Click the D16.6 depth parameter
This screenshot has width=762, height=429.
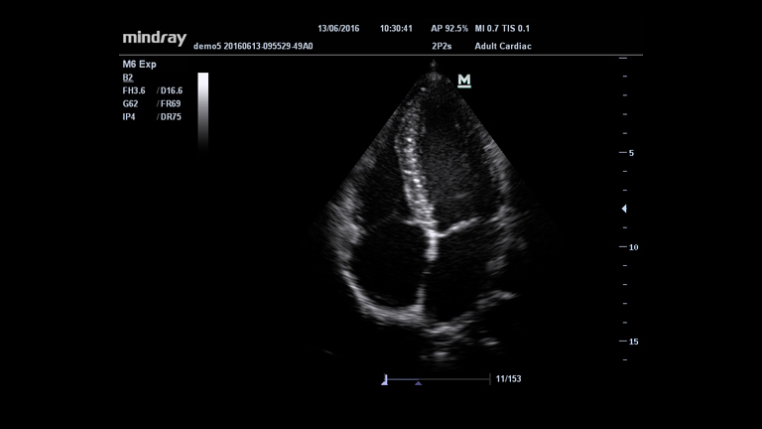click(172, 90)
